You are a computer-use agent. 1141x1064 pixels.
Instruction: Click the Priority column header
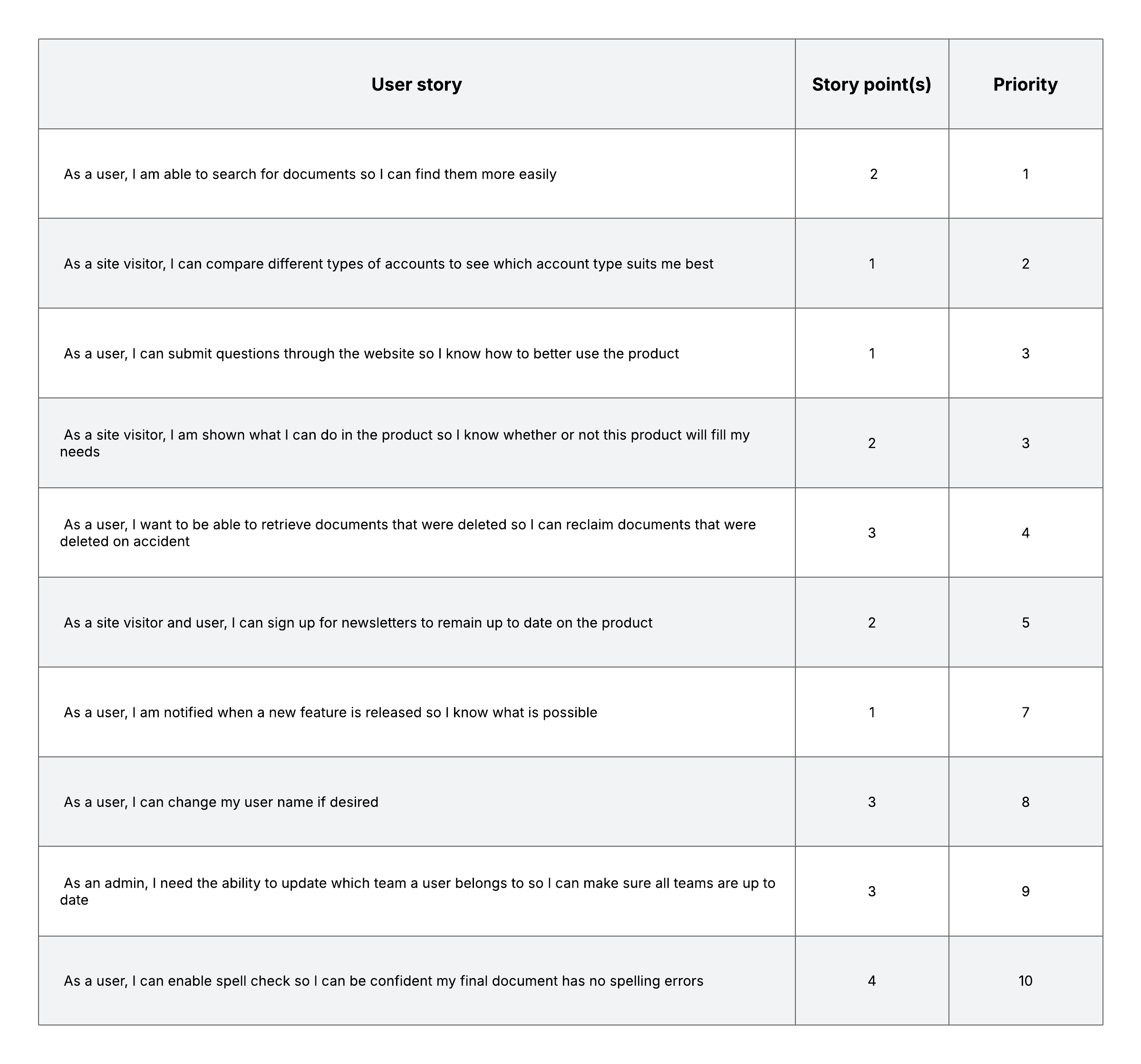click(1025, 84)
